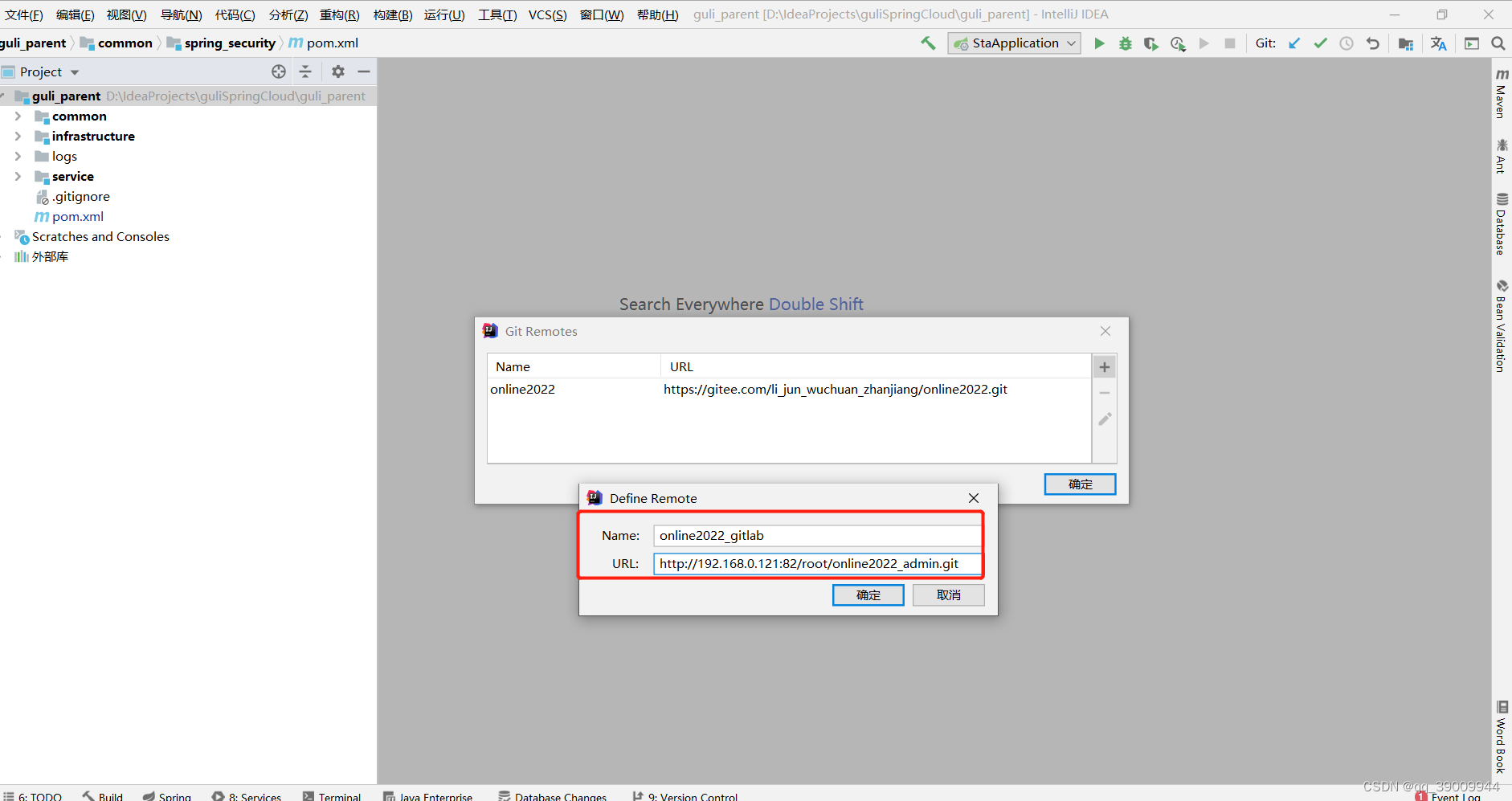Click the remote Name input field

click(818, 536)
